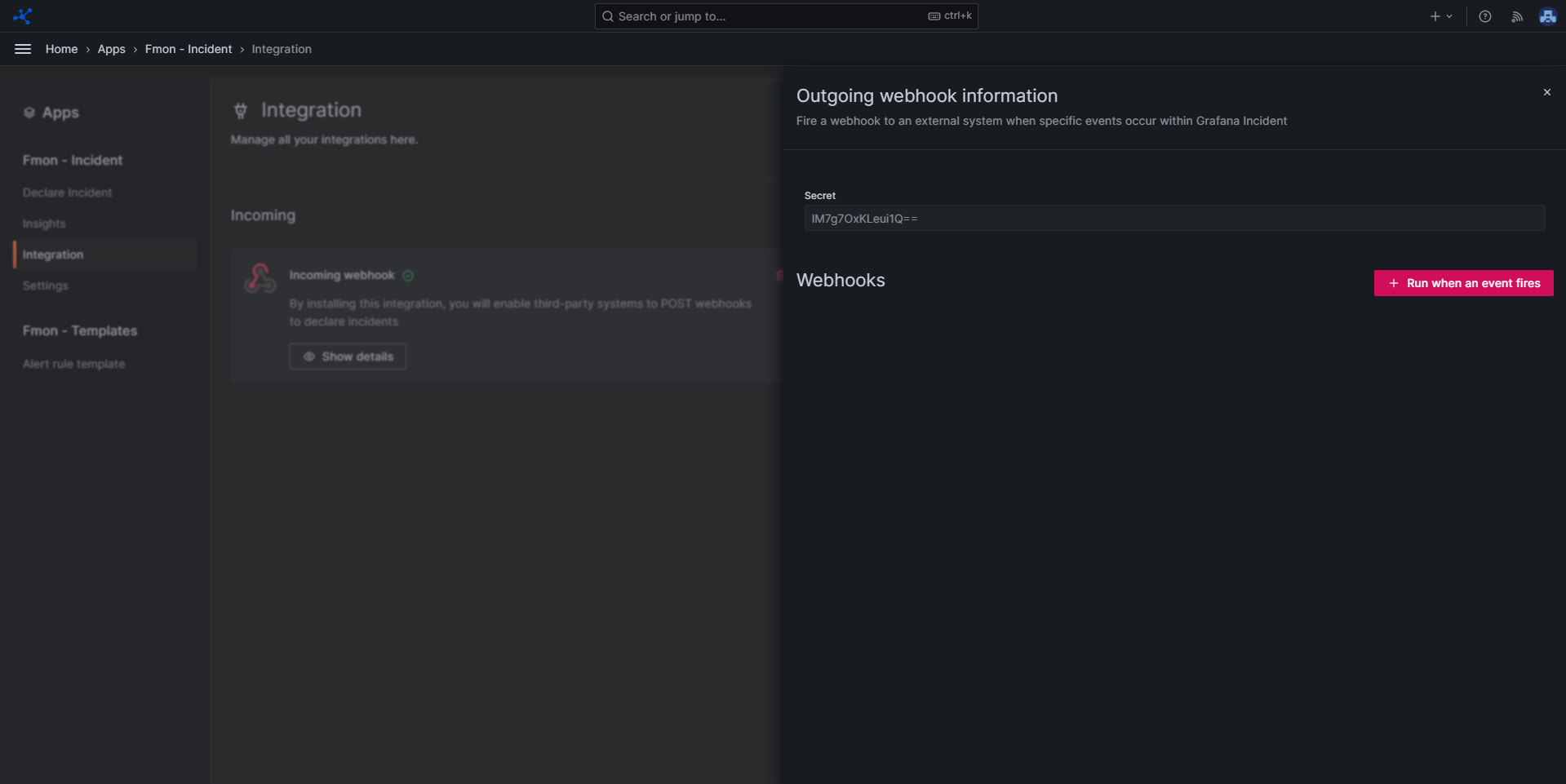Click the Apps cube icon in sidebar
This screenshot has width=1566, height=784.
pos(29,113)
